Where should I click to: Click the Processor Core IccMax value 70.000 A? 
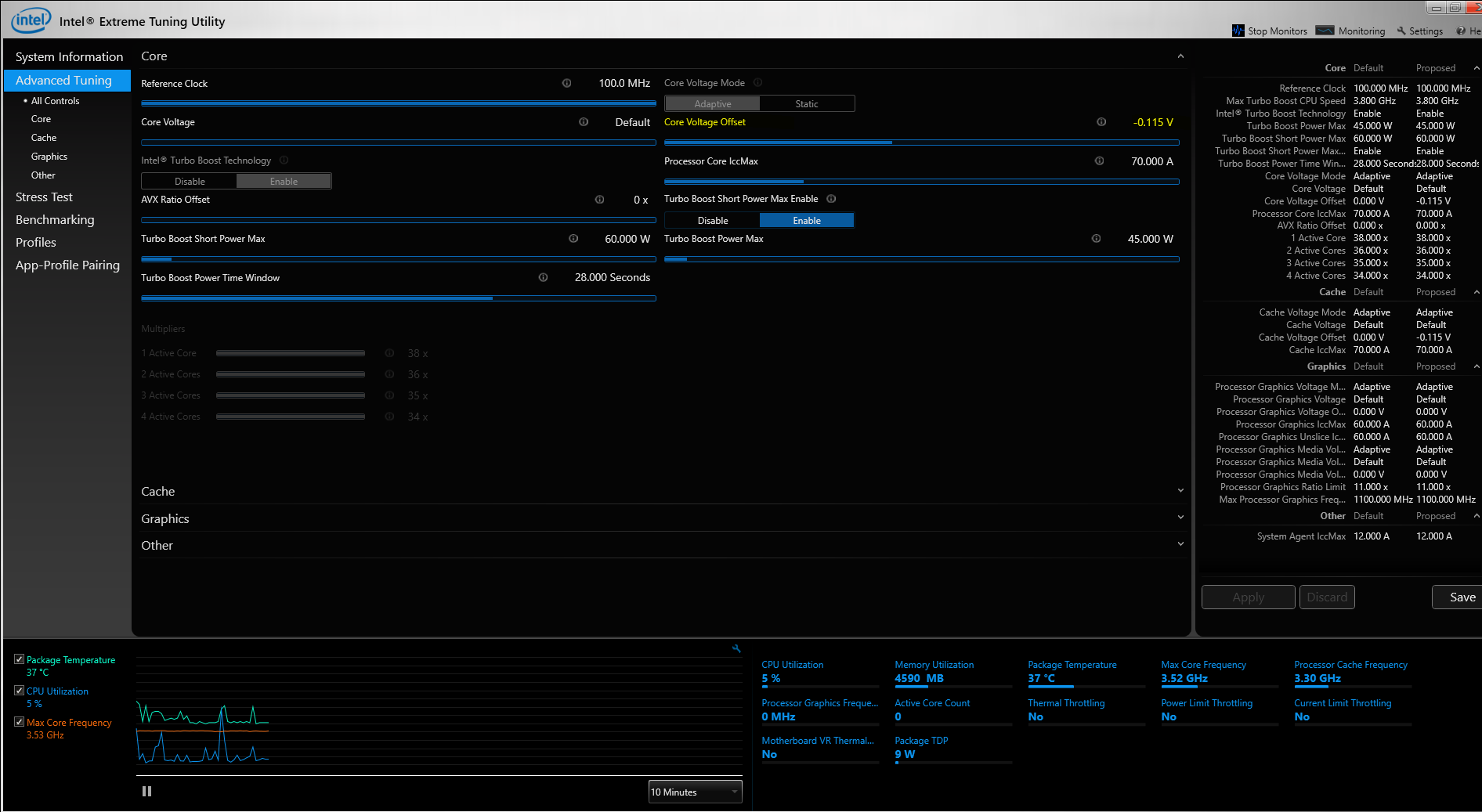(1152, 161)
